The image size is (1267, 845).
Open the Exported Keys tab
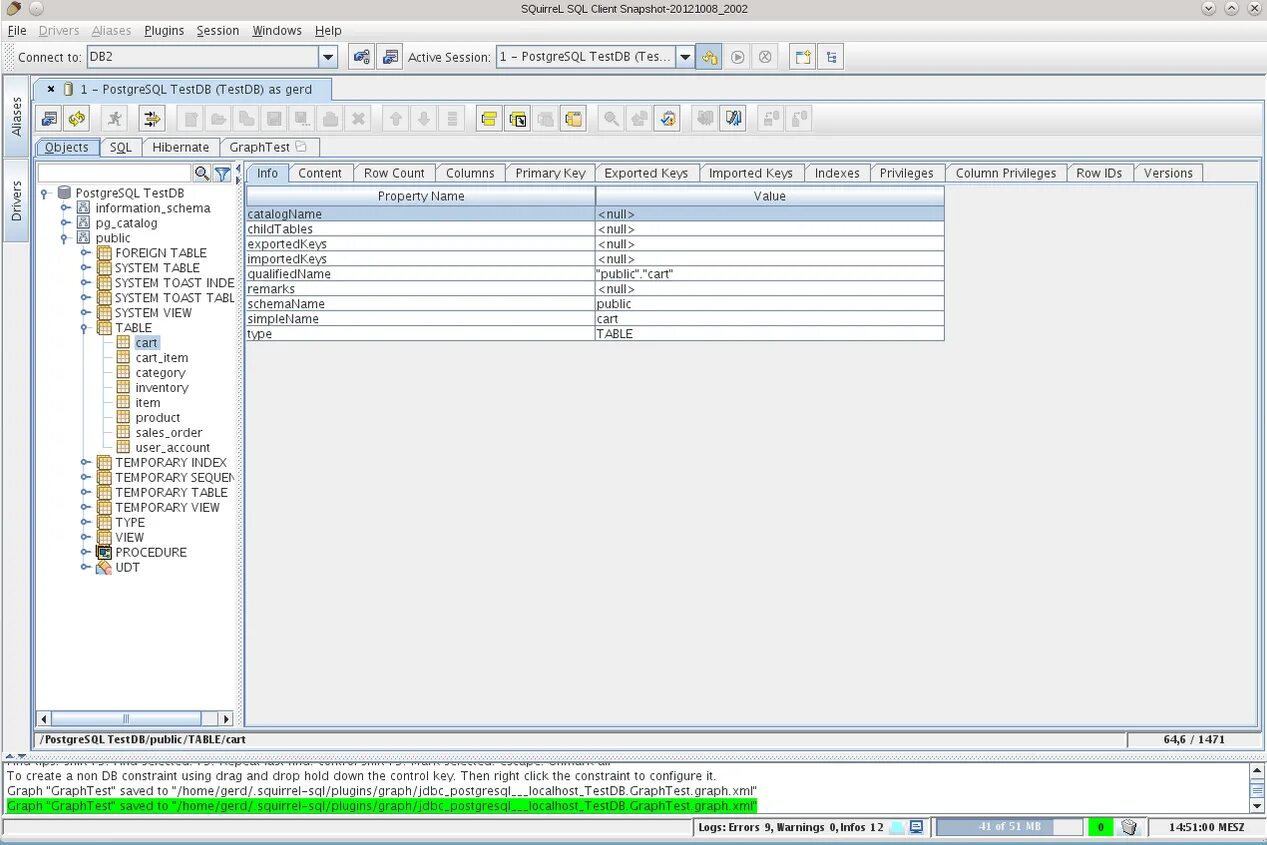pos(646,173)
